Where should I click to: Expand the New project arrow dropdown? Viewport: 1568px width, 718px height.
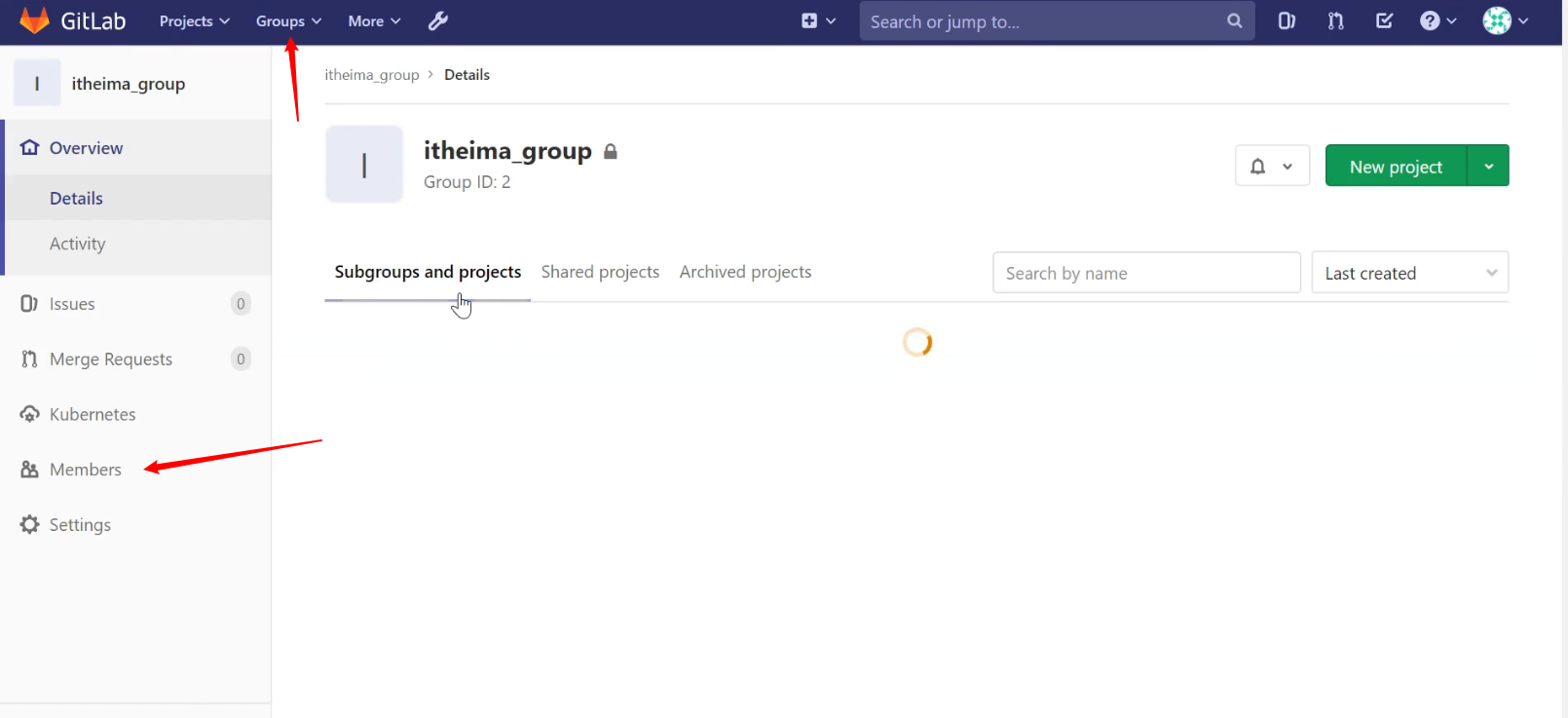click(x=1488, y=166)
